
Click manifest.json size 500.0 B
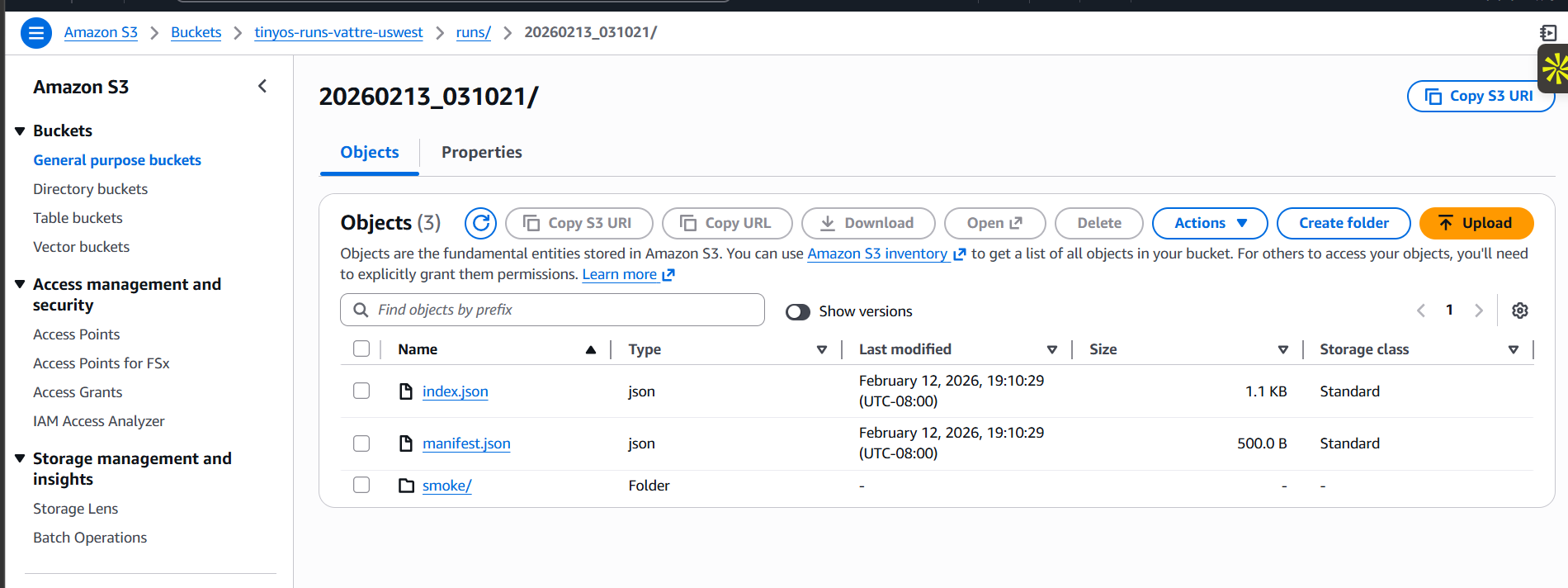[x=1262, y=443]
